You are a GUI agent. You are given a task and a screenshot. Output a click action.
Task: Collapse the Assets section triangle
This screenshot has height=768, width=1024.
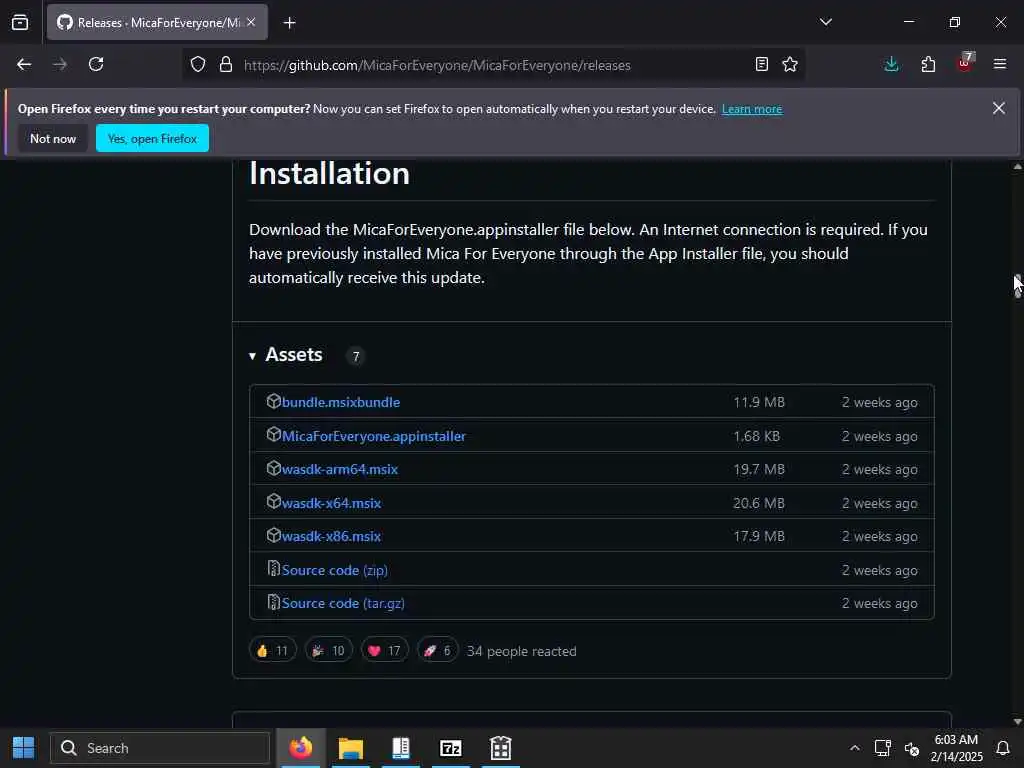[x=252, y=356]
